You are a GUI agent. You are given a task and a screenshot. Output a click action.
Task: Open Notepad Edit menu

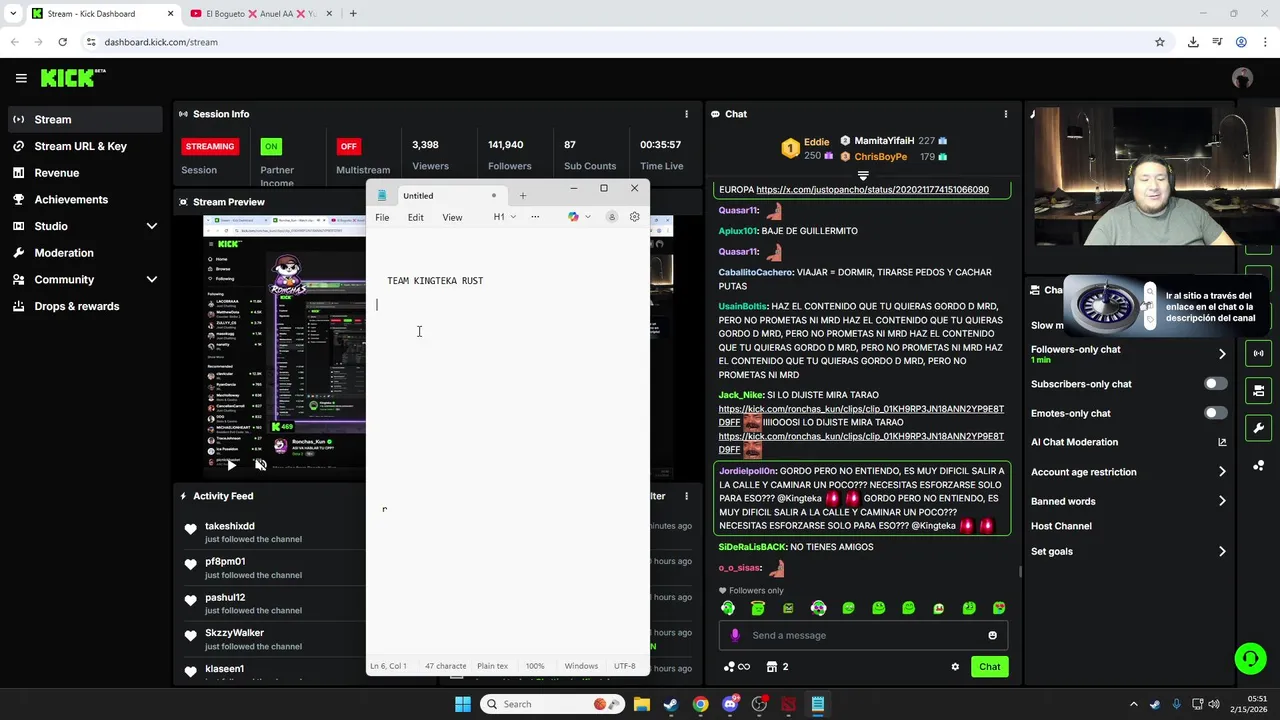[x=415, y=217]
